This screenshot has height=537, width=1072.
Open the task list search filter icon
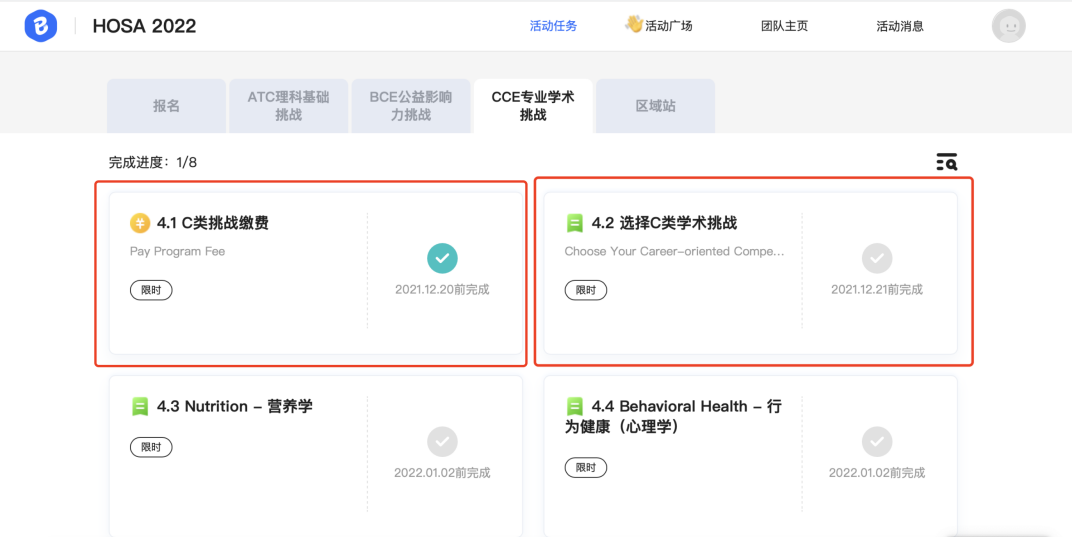click(947, 162)
